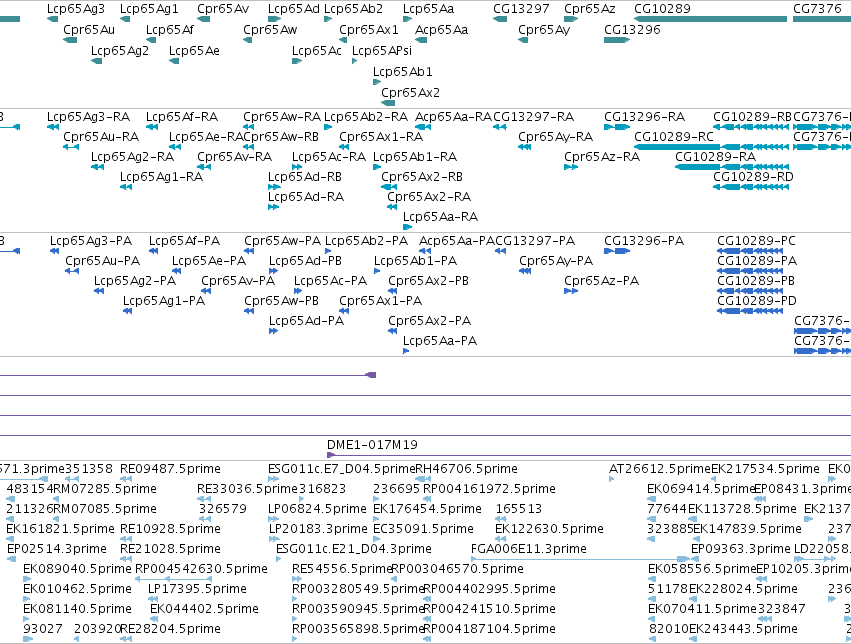
Task: Select the Cpr65Ax1 gene label
Action: (x=369, y=29)
